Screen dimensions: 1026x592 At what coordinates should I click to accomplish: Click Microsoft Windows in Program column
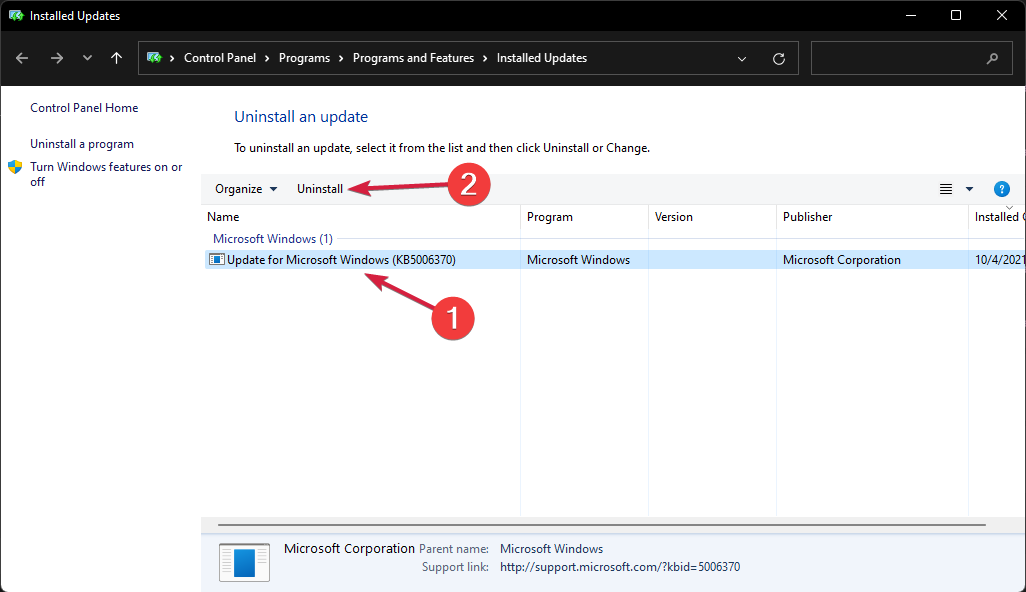(x=578, y=260)
